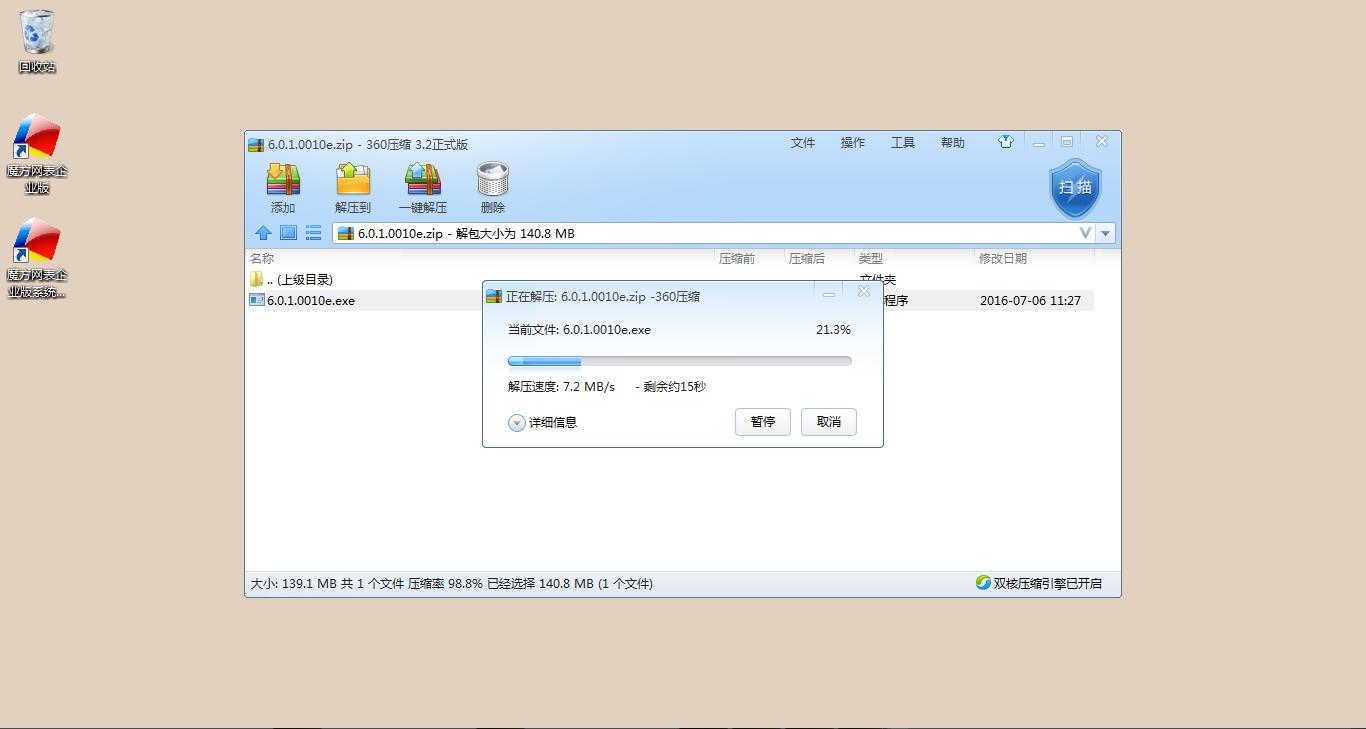Click the extraction progress bar
This screenshot has height=729, width=1366.
tap(680, 361)
